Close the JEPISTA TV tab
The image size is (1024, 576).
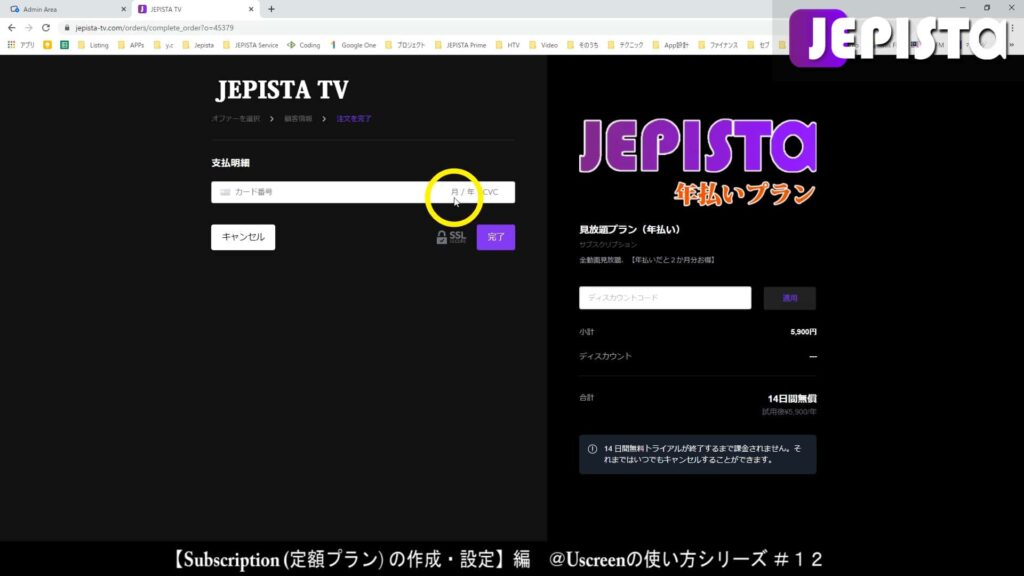click(x=251, y=9)
